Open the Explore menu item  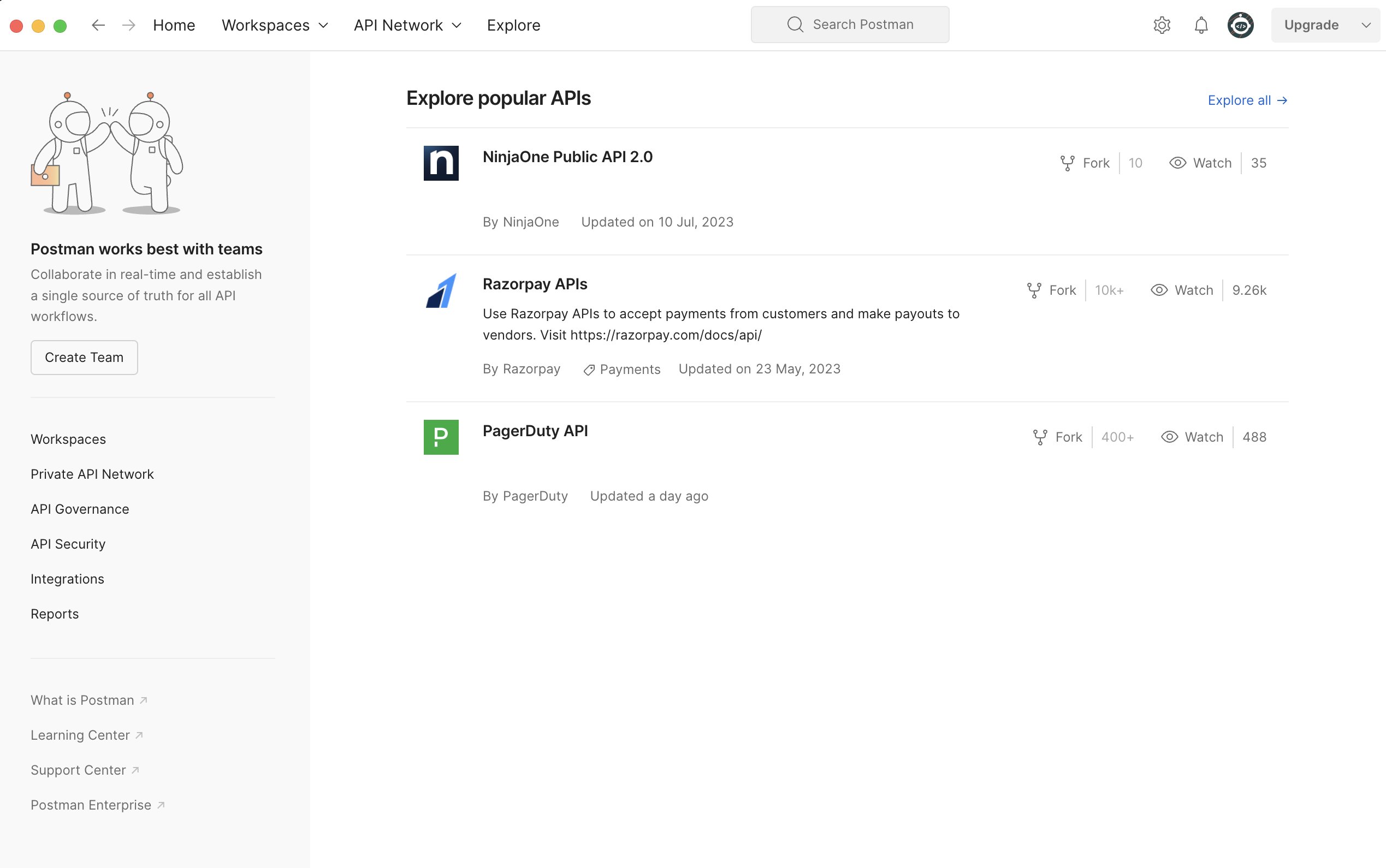[513, 25]
